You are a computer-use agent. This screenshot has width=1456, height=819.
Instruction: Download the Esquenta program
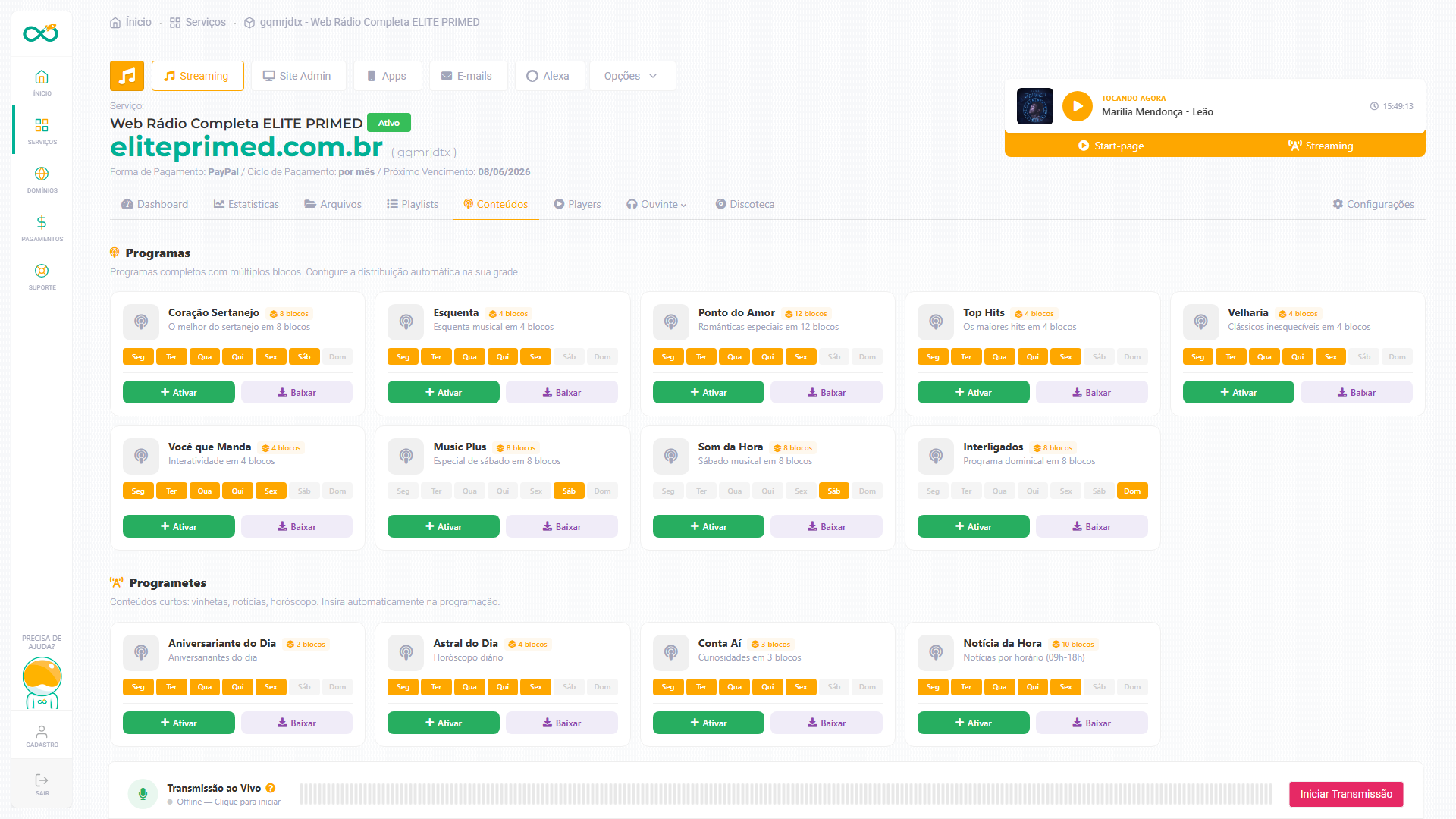[x=562, y=392]
